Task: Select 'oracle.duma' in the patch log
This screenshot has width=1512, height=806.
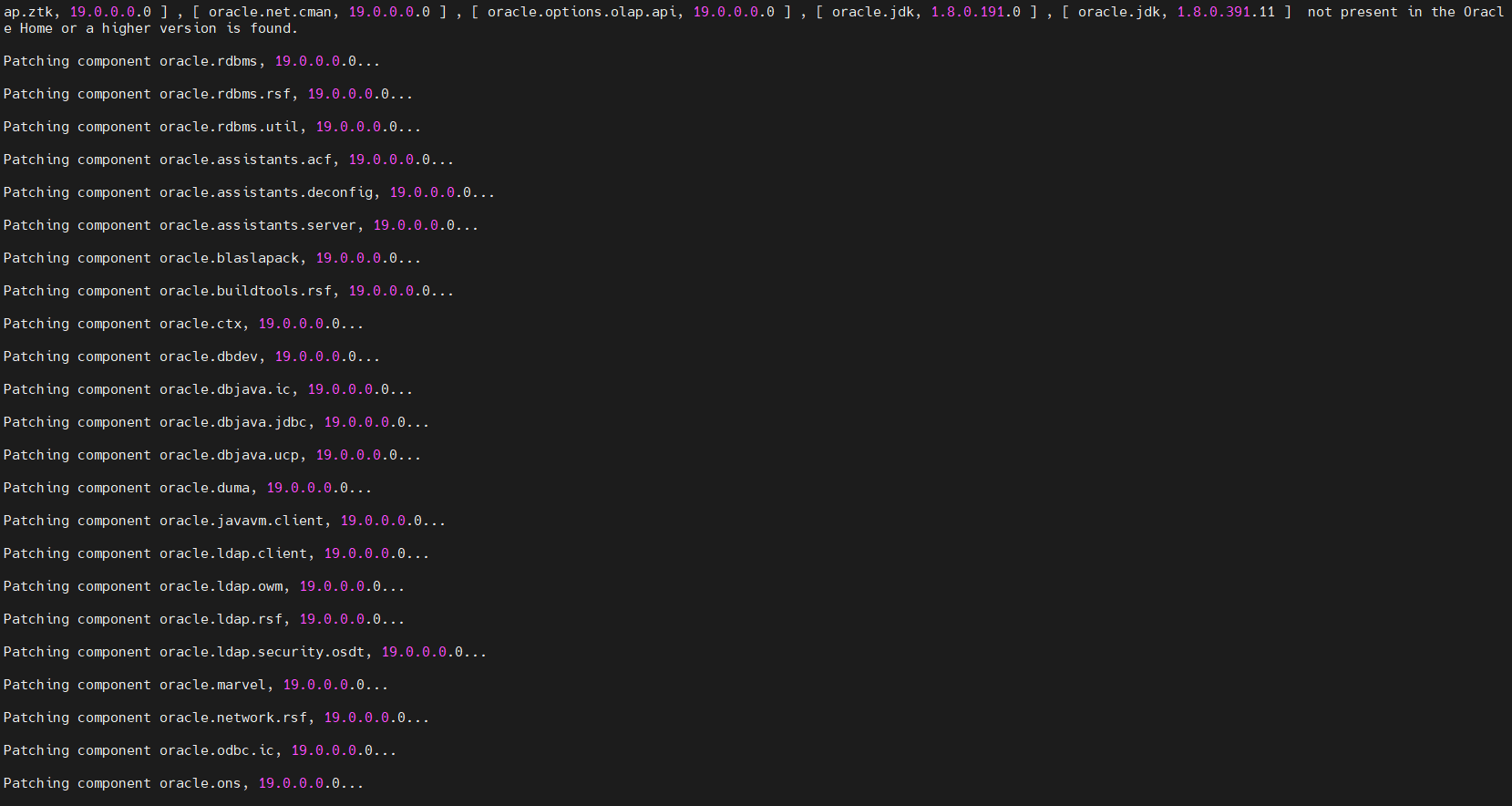Action: pos(204,488)
